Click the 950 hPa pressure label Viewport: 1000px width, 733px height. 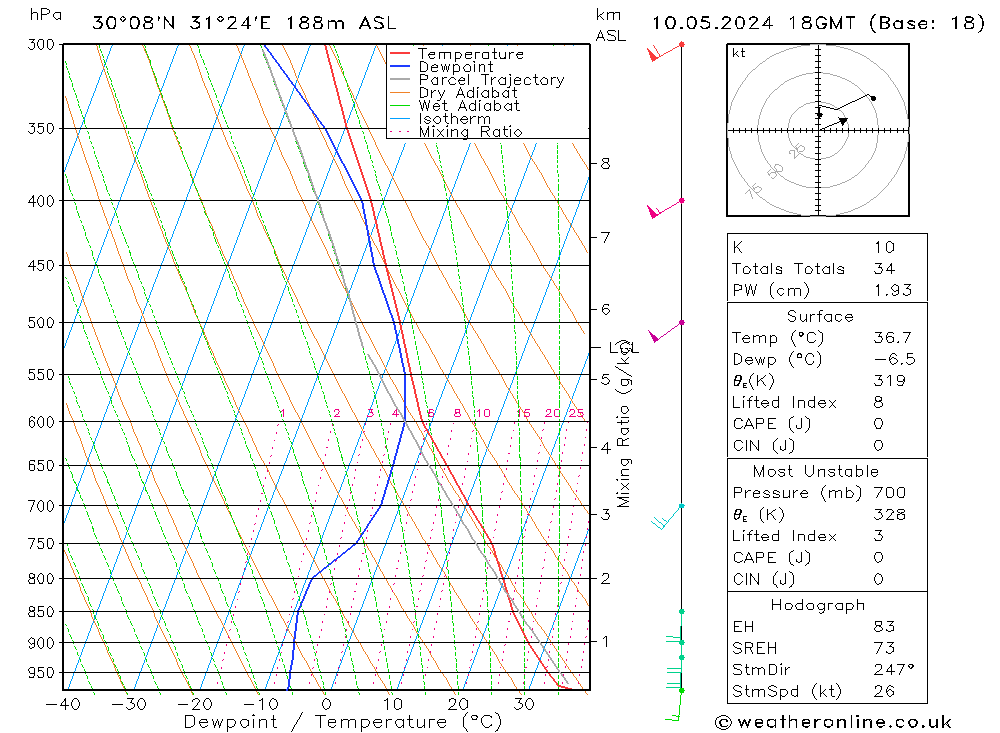(x=41, y=673)
